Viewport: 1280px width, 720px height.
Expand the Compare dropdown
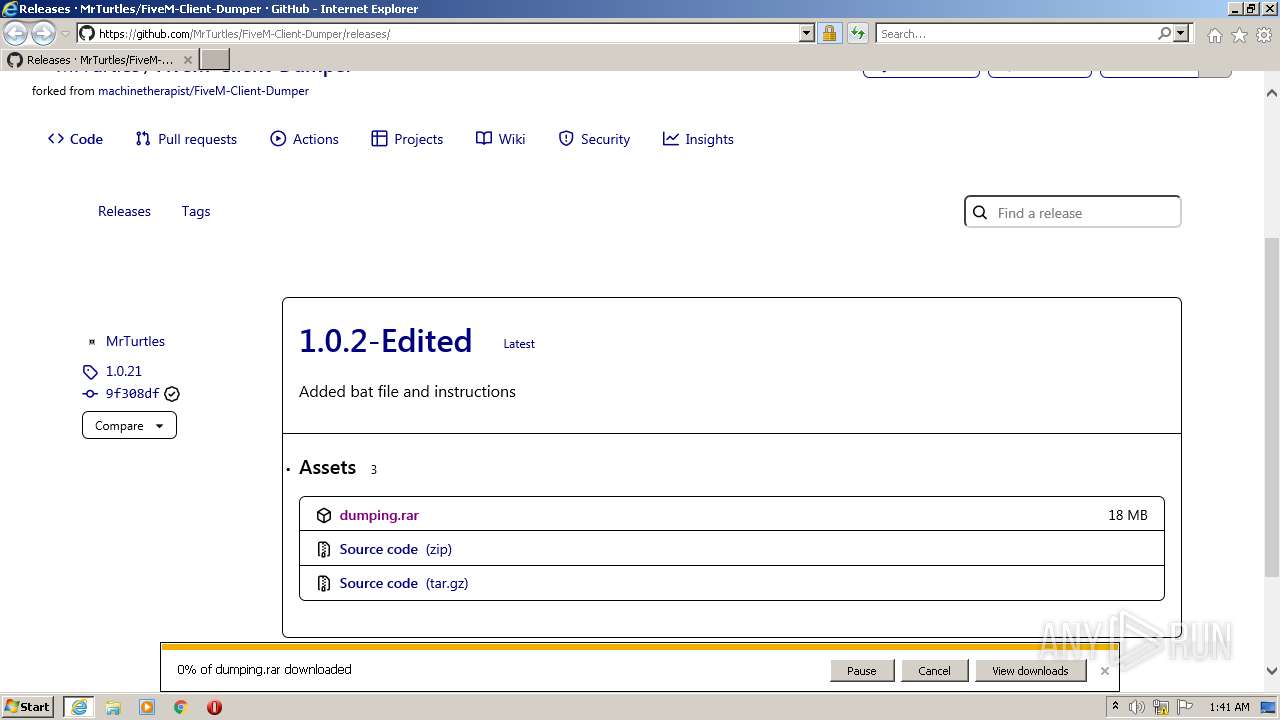(129, 425)
